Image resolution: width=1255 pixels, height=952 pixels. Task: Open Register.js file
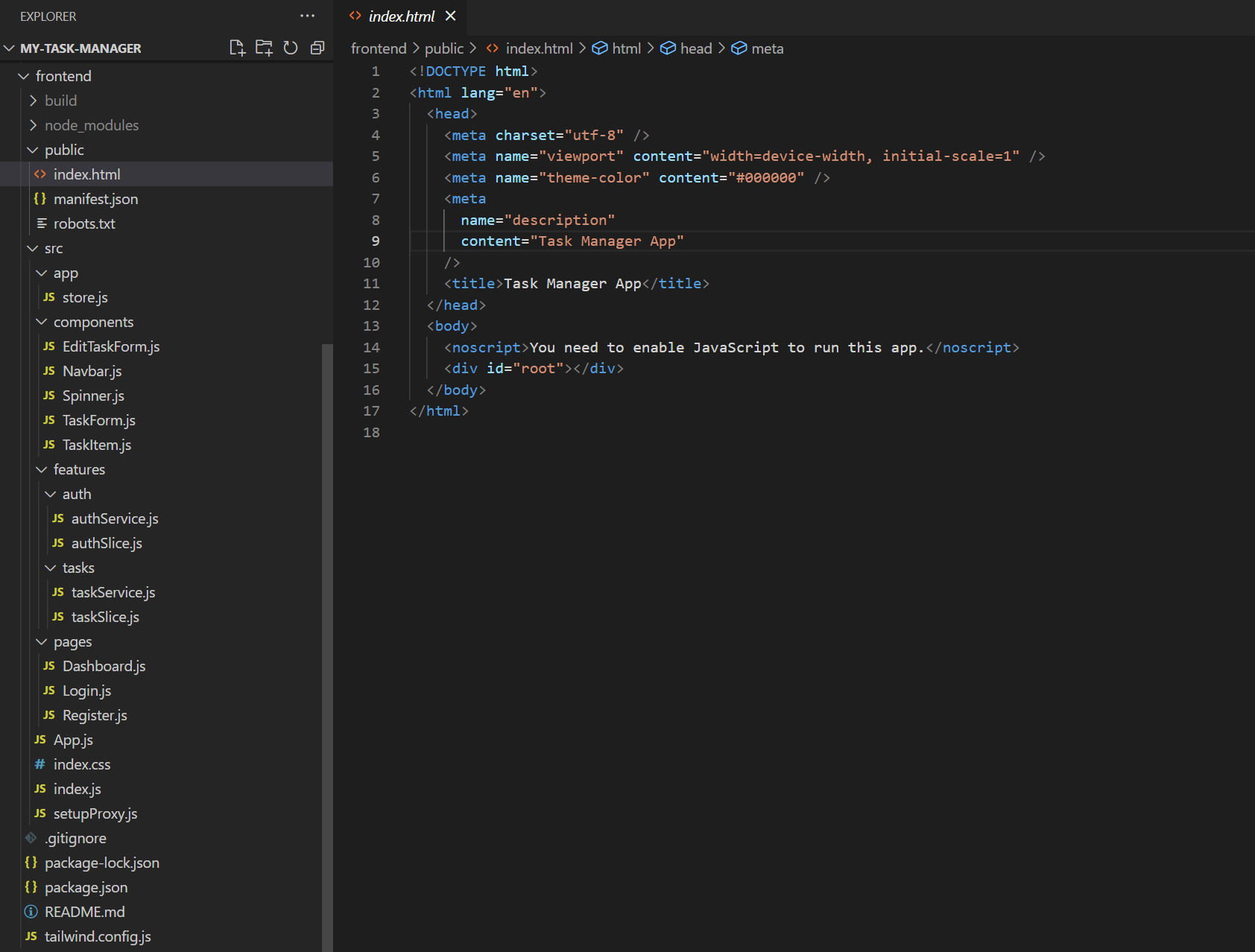[166, 715]
